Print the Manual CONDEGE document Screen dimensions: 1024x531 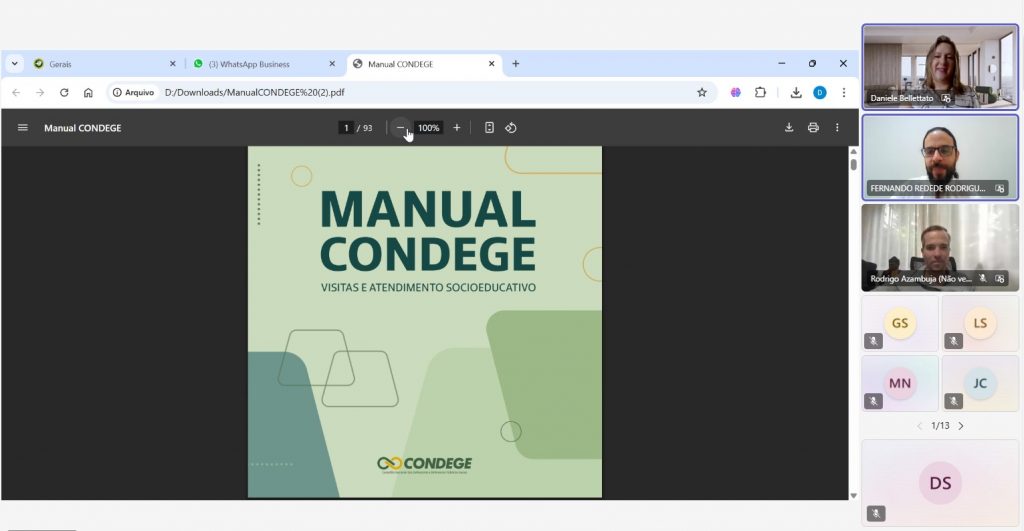click(813, 128)
